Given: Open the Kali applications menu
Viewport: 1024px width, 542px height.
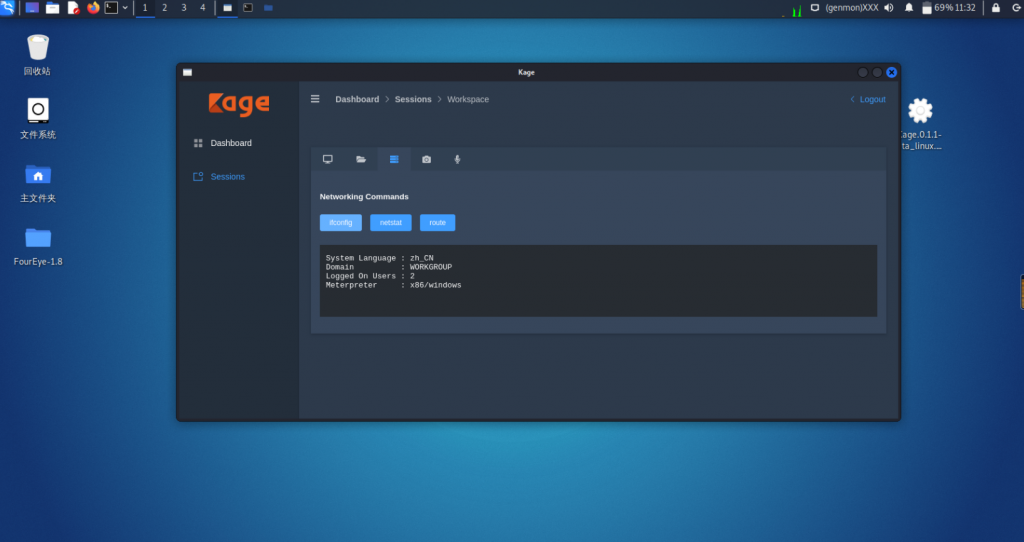Looking at the screenshot, I should tap(7, 8).
